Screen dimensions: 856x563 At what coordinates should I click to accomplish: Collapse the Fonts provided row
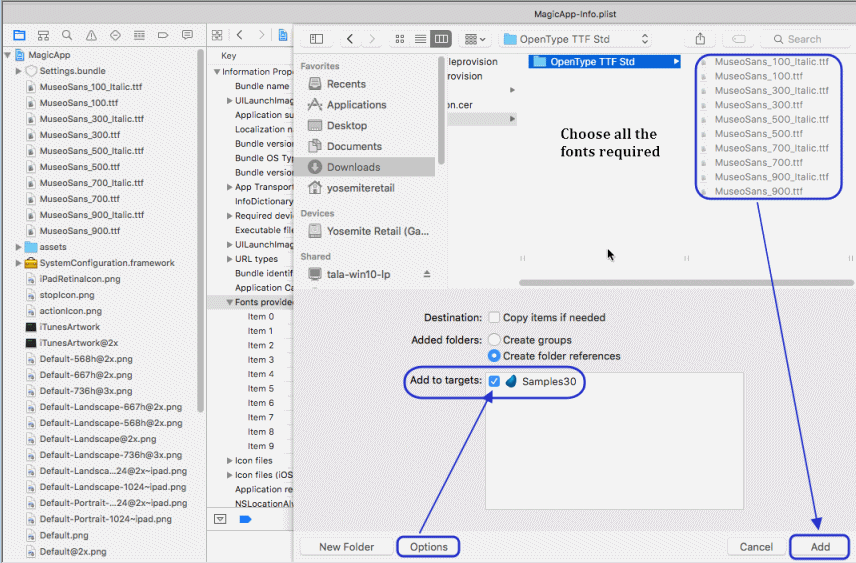(x=230, y=302)
